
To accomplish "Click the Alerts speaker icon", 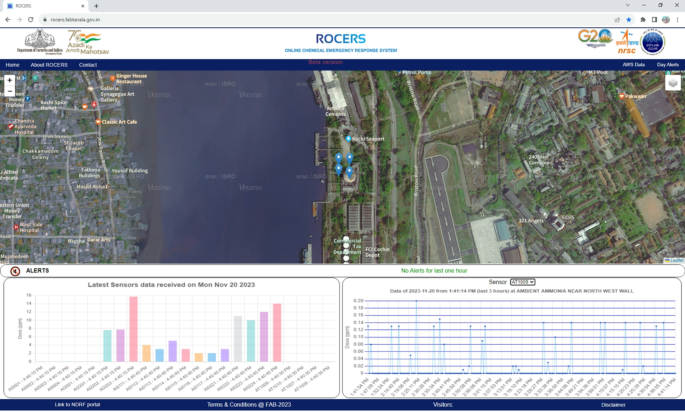I will pos(14,271).
